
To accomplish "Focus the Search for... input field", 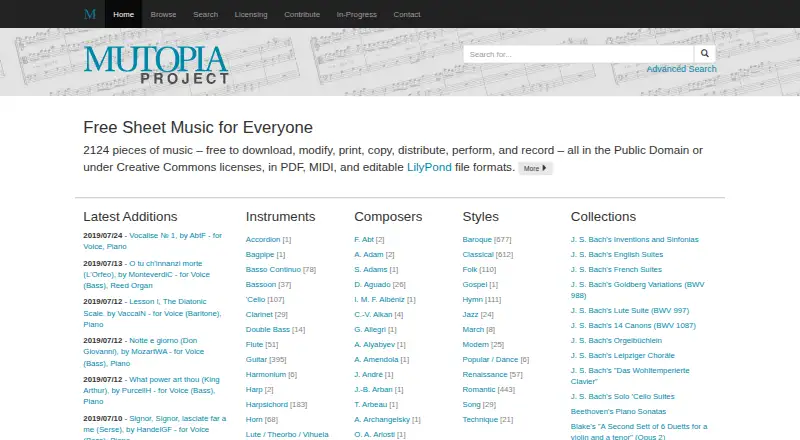I will 579,54.
